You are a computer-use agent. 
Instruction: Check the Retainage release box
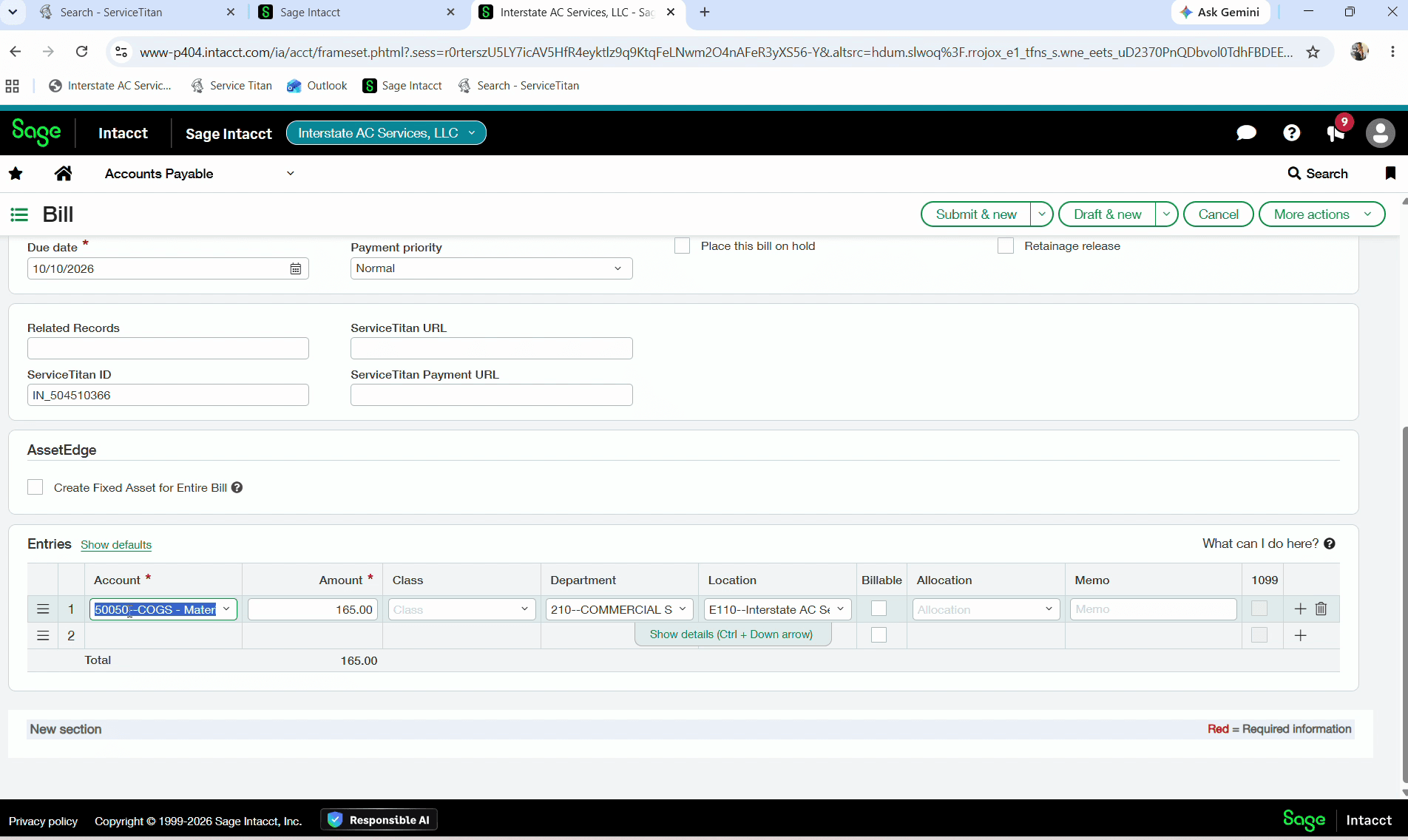click(x=1006, y=246)
